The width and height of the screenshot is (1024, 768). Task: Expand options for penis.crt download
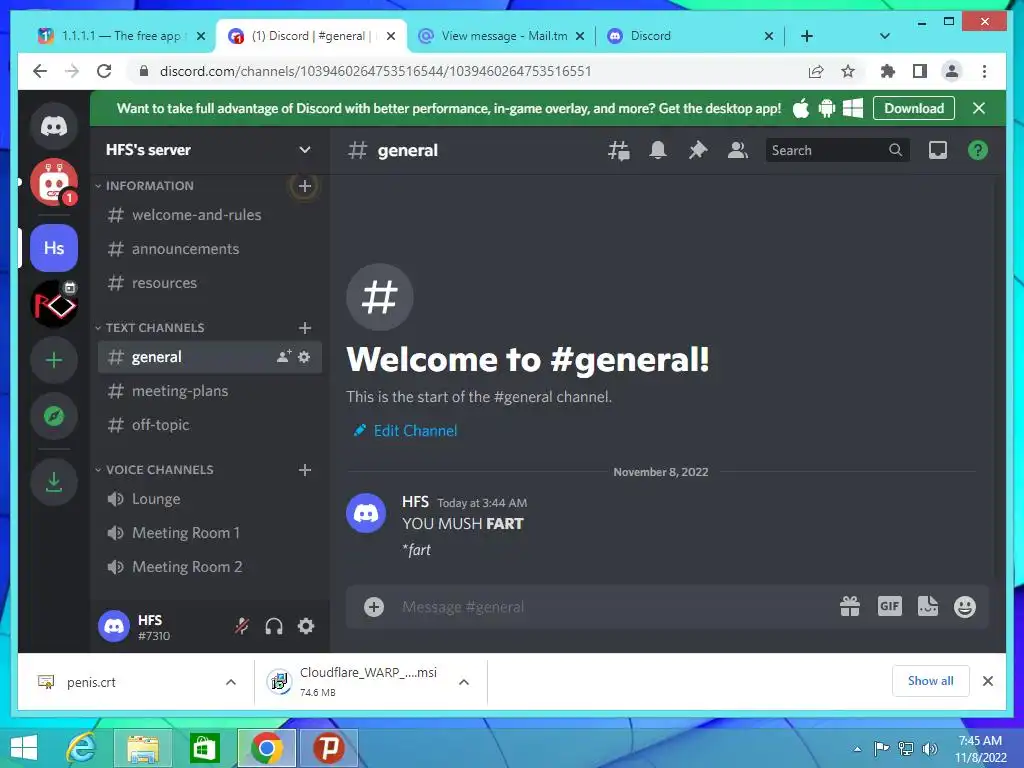[231, 682]
